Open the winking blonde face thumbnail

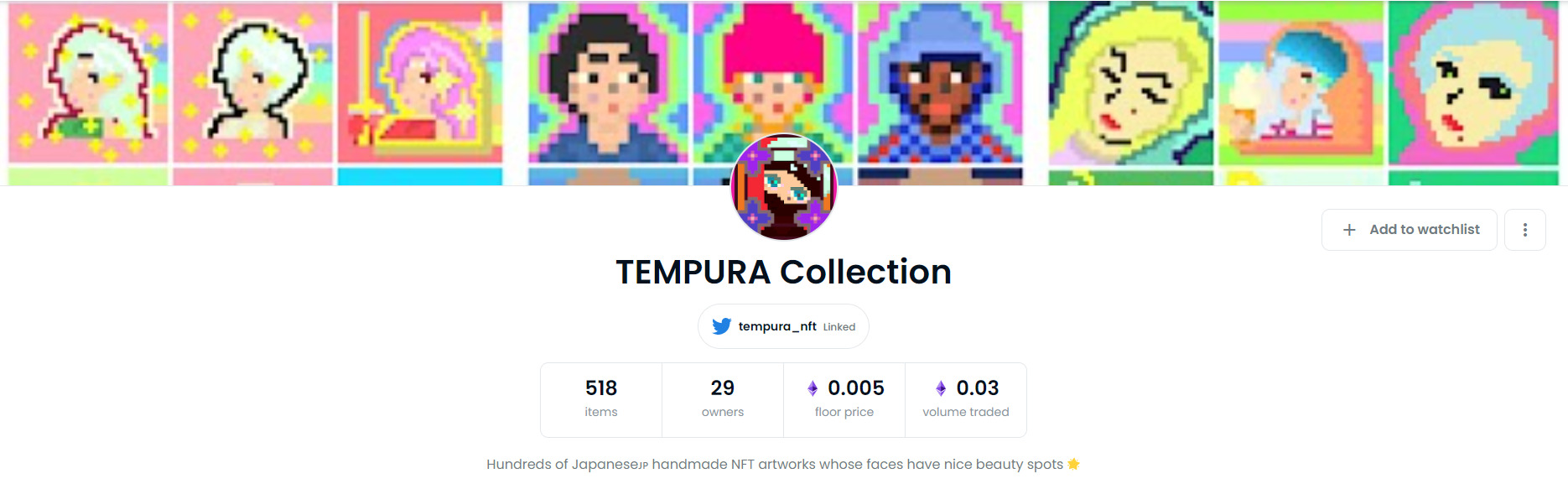coord(1130,82)
